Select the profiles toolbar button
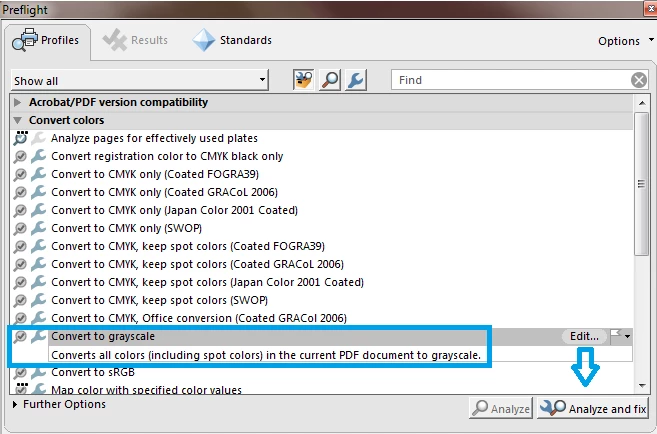Screen dimensions: 657x434 (304, 80)
